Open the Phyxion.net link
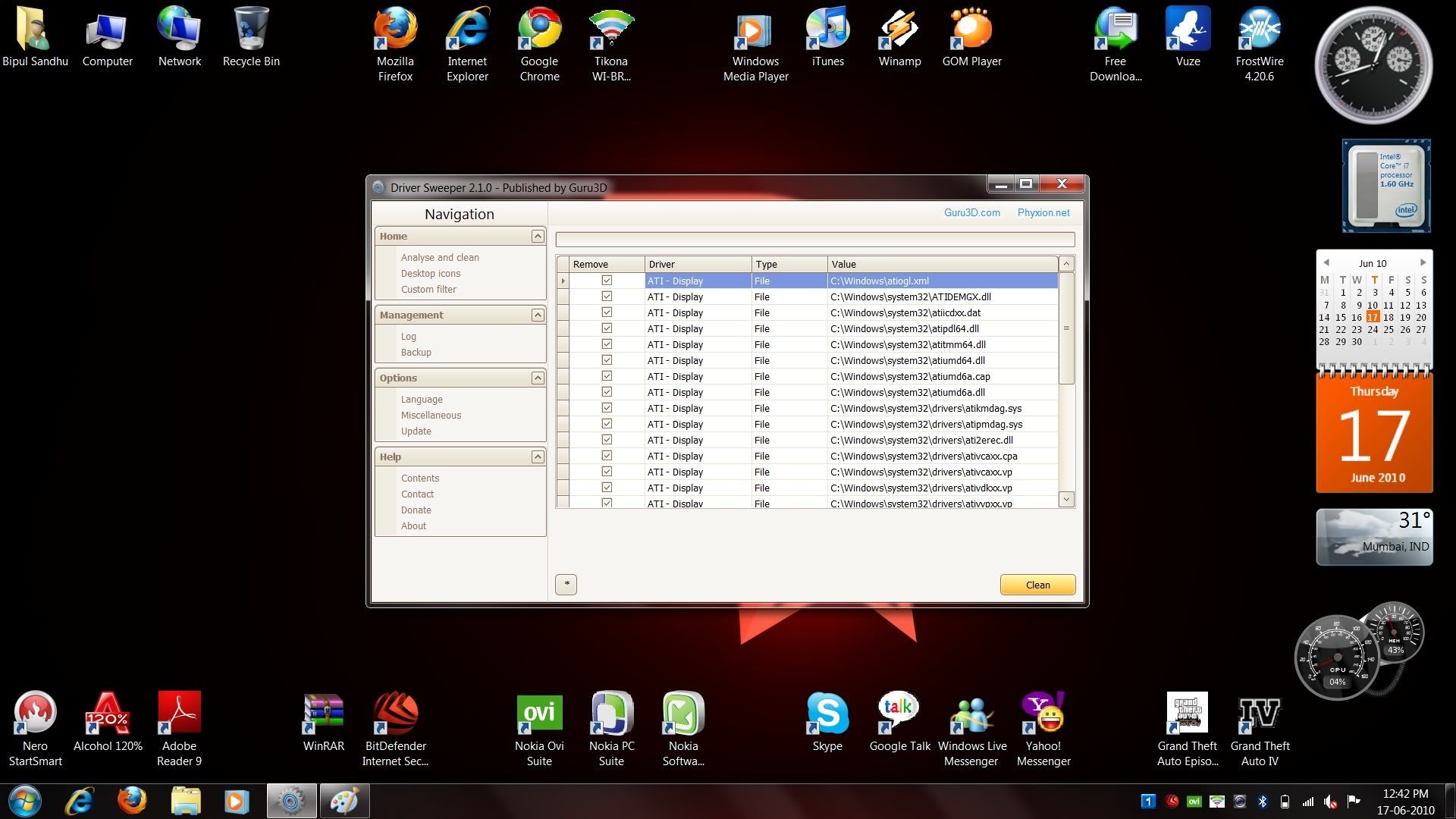The image size is (1456, 819). (x=1043, y=212)
